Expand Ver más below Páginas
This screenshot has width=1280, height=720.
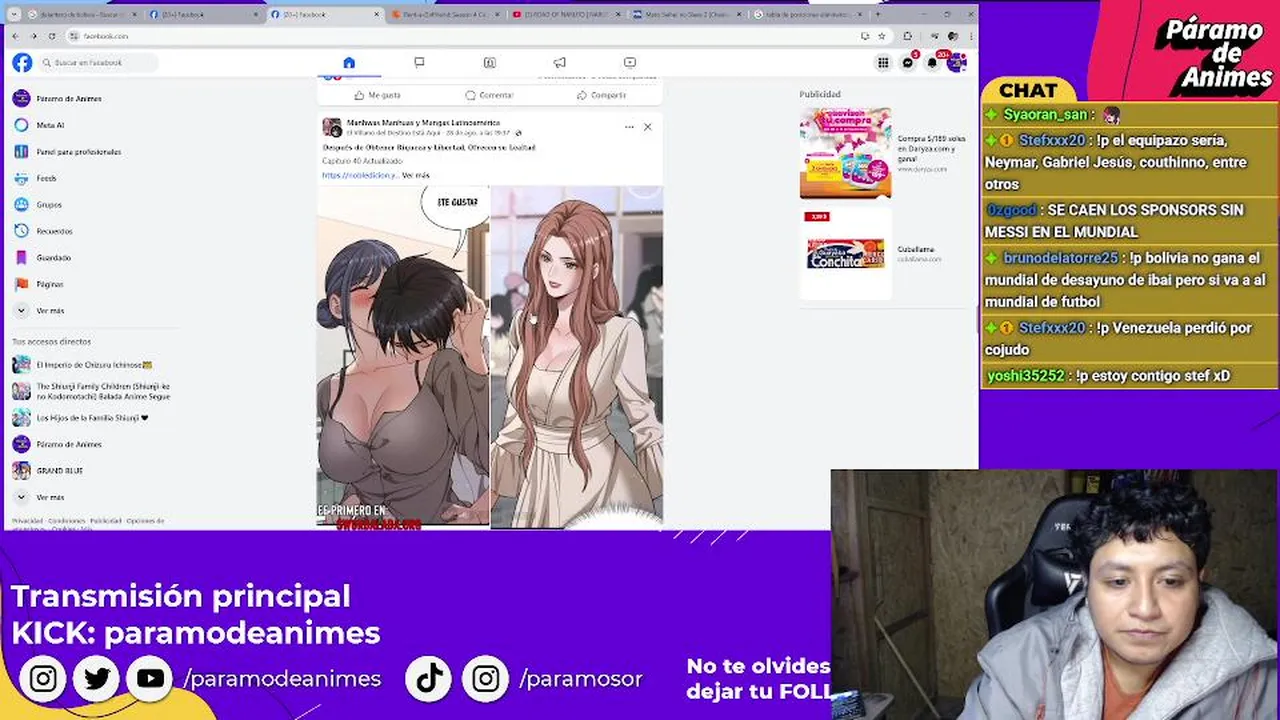point(50,311)
